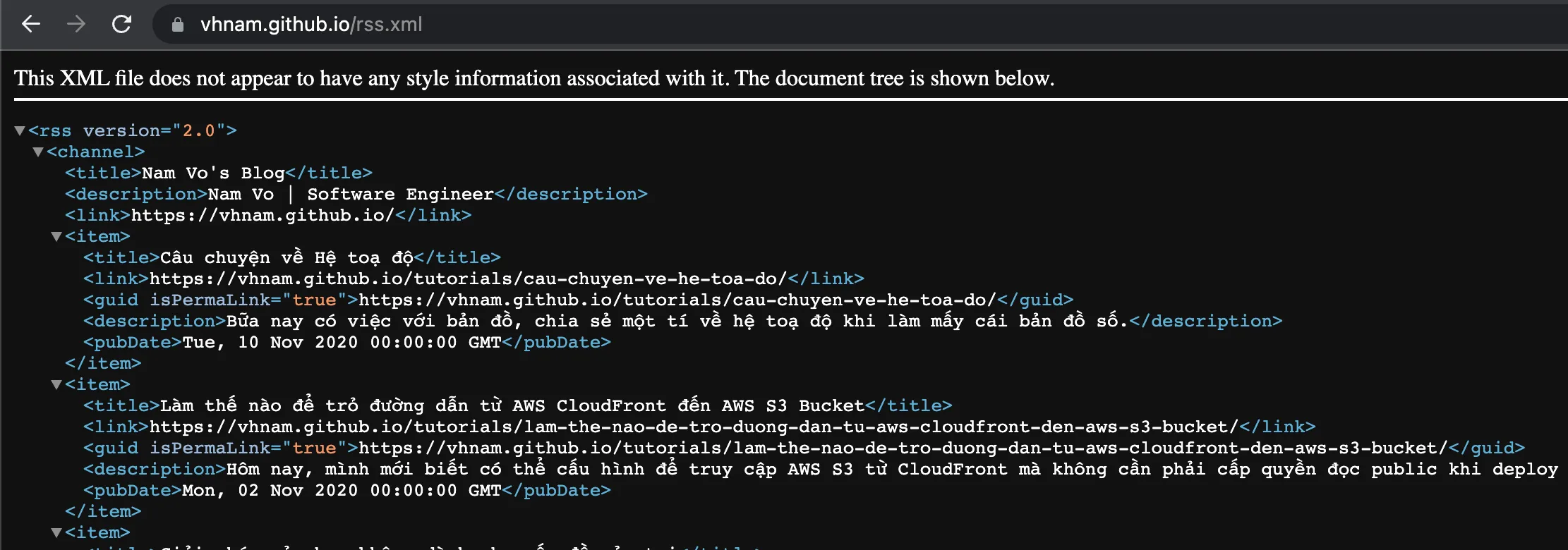Collapse the third item node at the bottom
Image resolution: width=1568 pixels, height=550 pixels.
click(56, 533)
